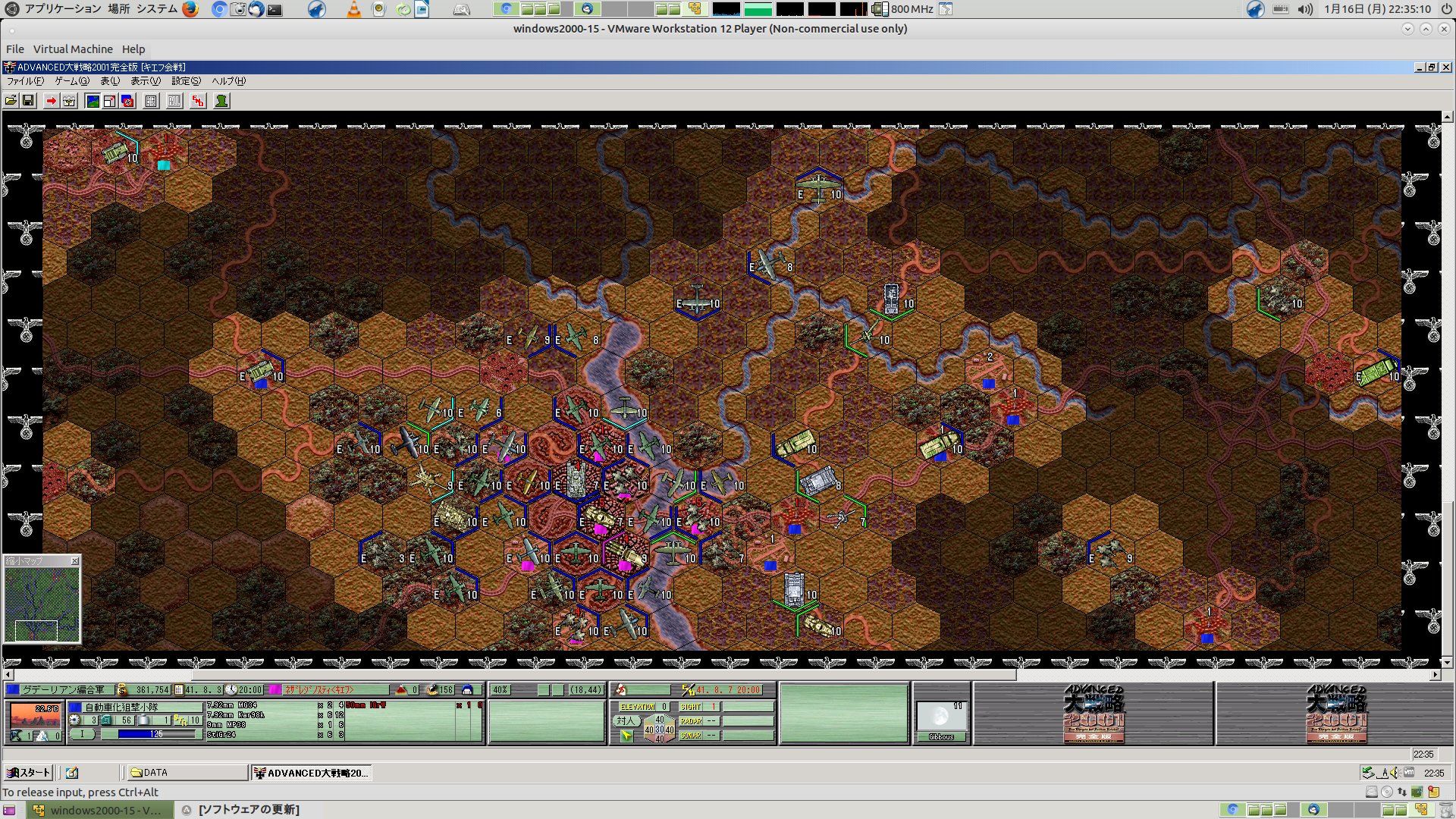Click the Windows スタート button

tap(28, 773)
